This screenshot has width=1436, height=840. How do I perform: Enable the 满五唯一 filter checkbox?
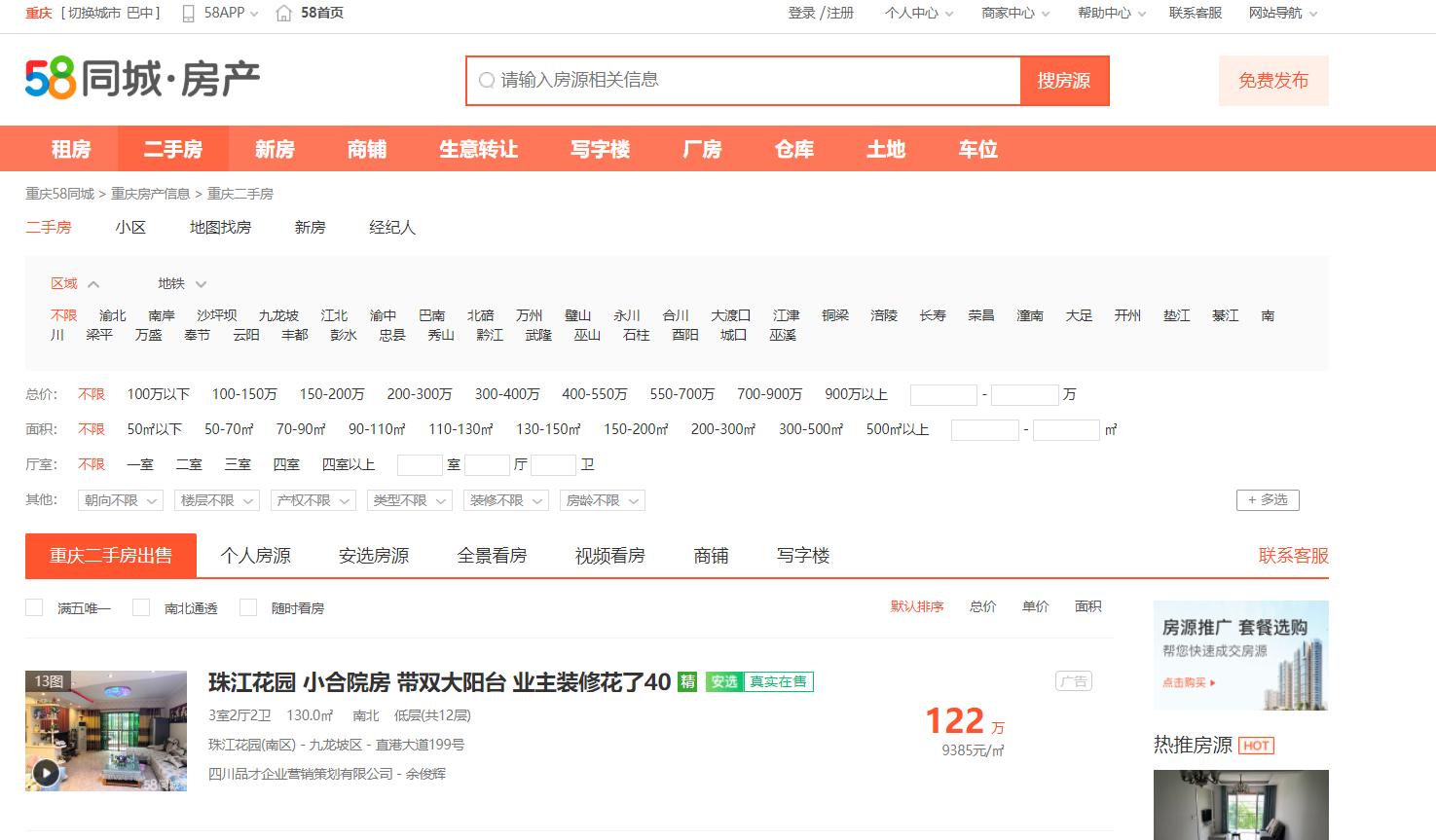34,606
